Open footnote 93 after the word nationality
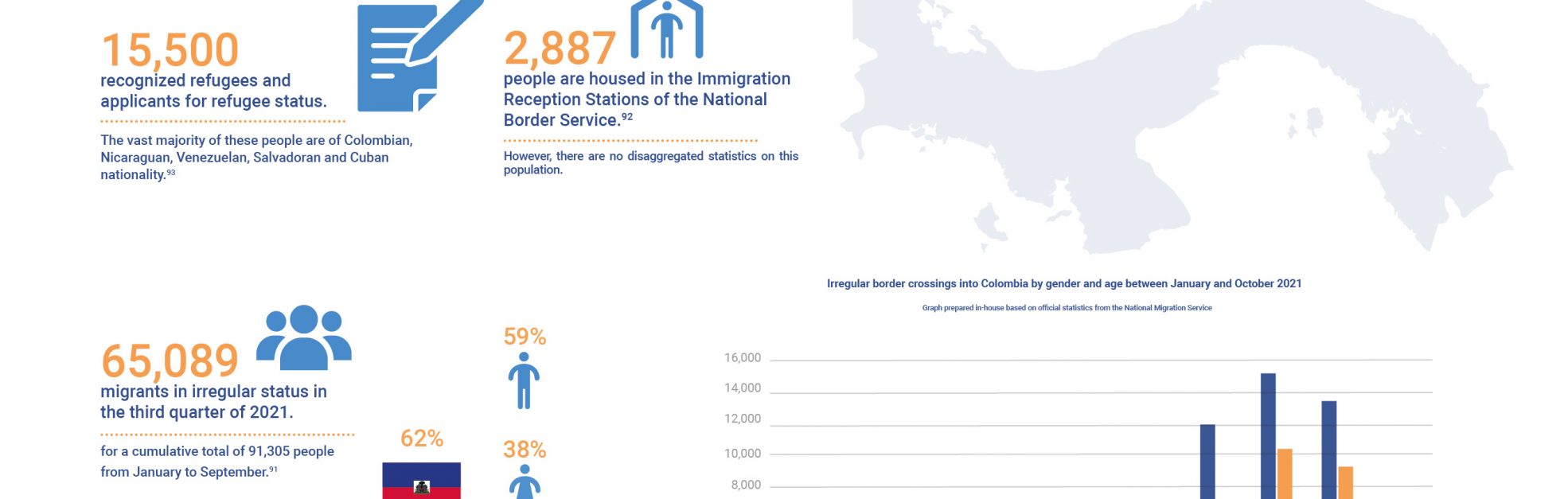Viewport: 1568px width, 499px height. [170, 173]
